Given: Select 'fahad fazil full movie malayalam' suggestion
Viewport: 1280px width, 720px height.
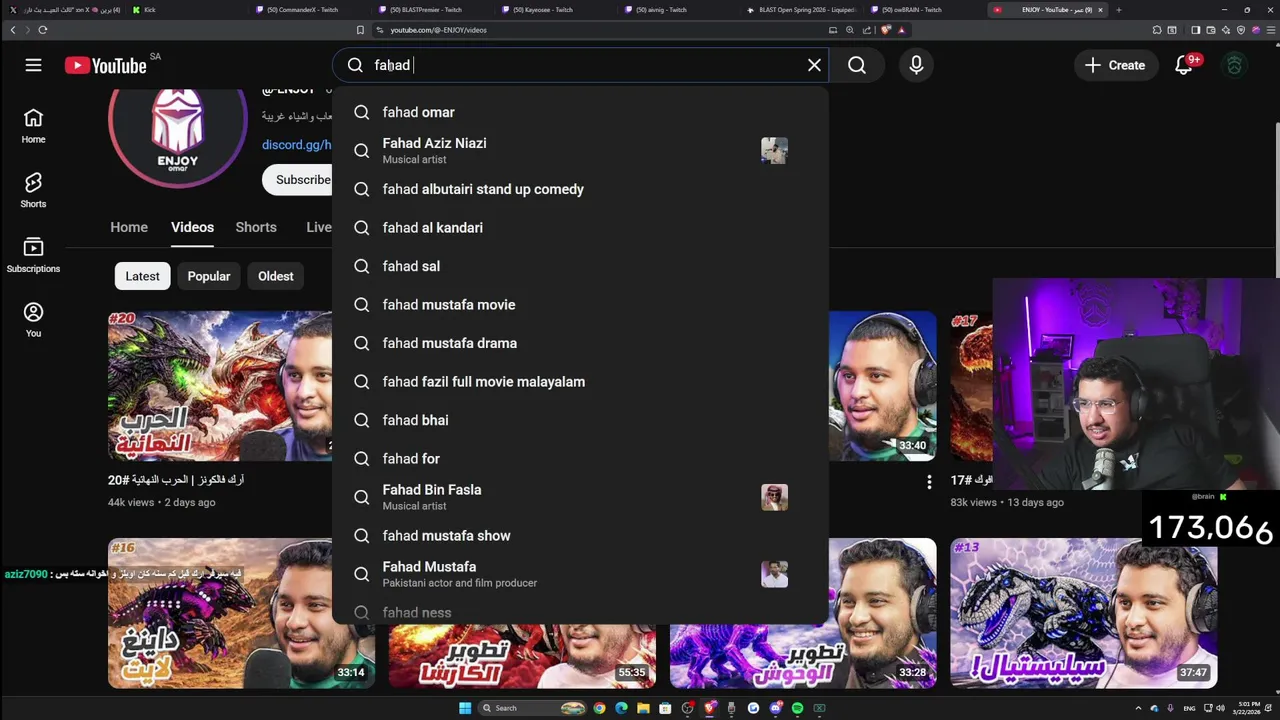Looking at the screenshot, I should coord(580,382).
